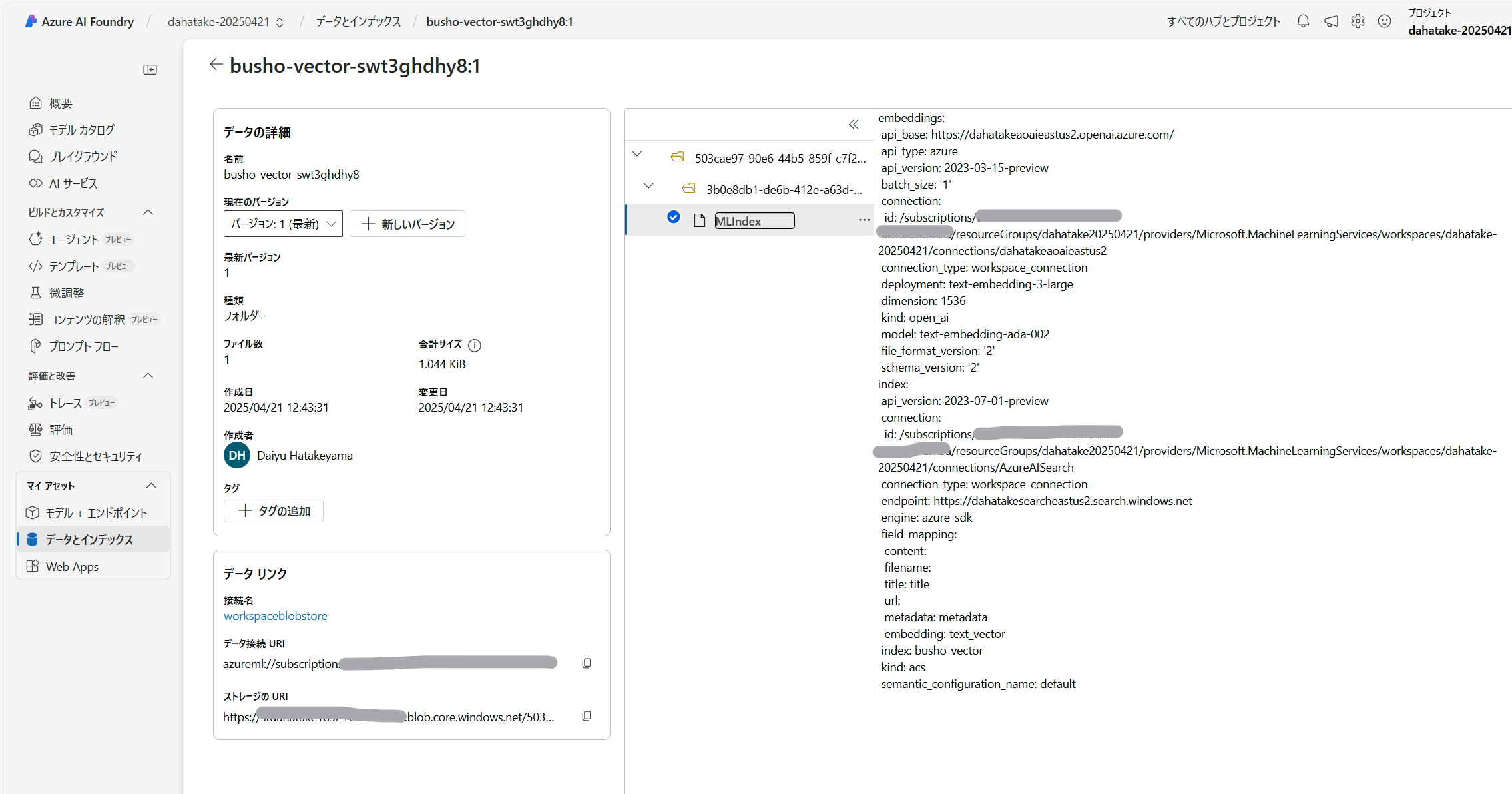The width and height of the screenshot is (1512, 794).
Task: Click the back arrow beside the title
Action: [x=215, y=65]
